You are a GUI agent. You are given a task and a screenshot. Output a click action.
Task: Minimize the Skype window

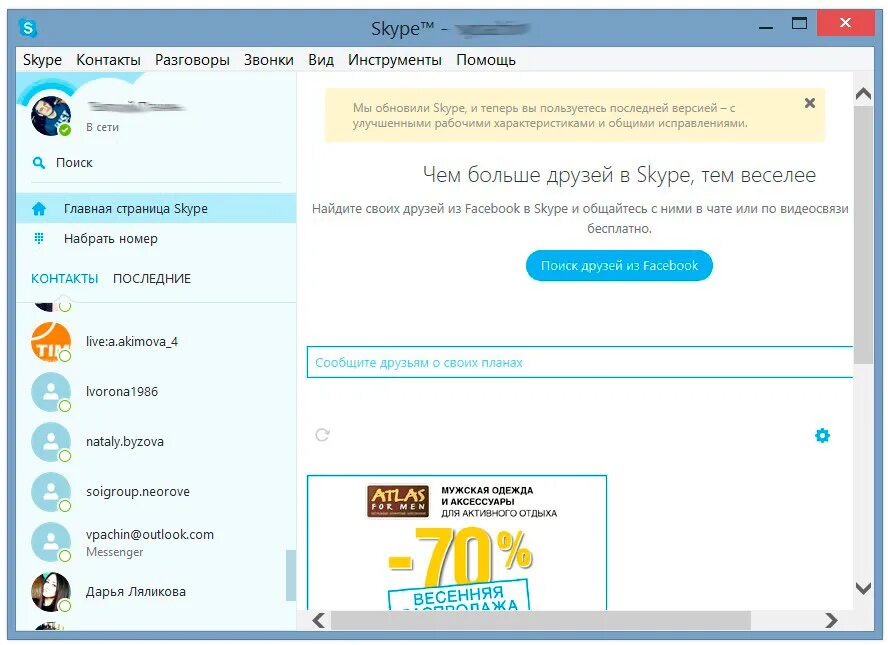[x=766, y=27]
